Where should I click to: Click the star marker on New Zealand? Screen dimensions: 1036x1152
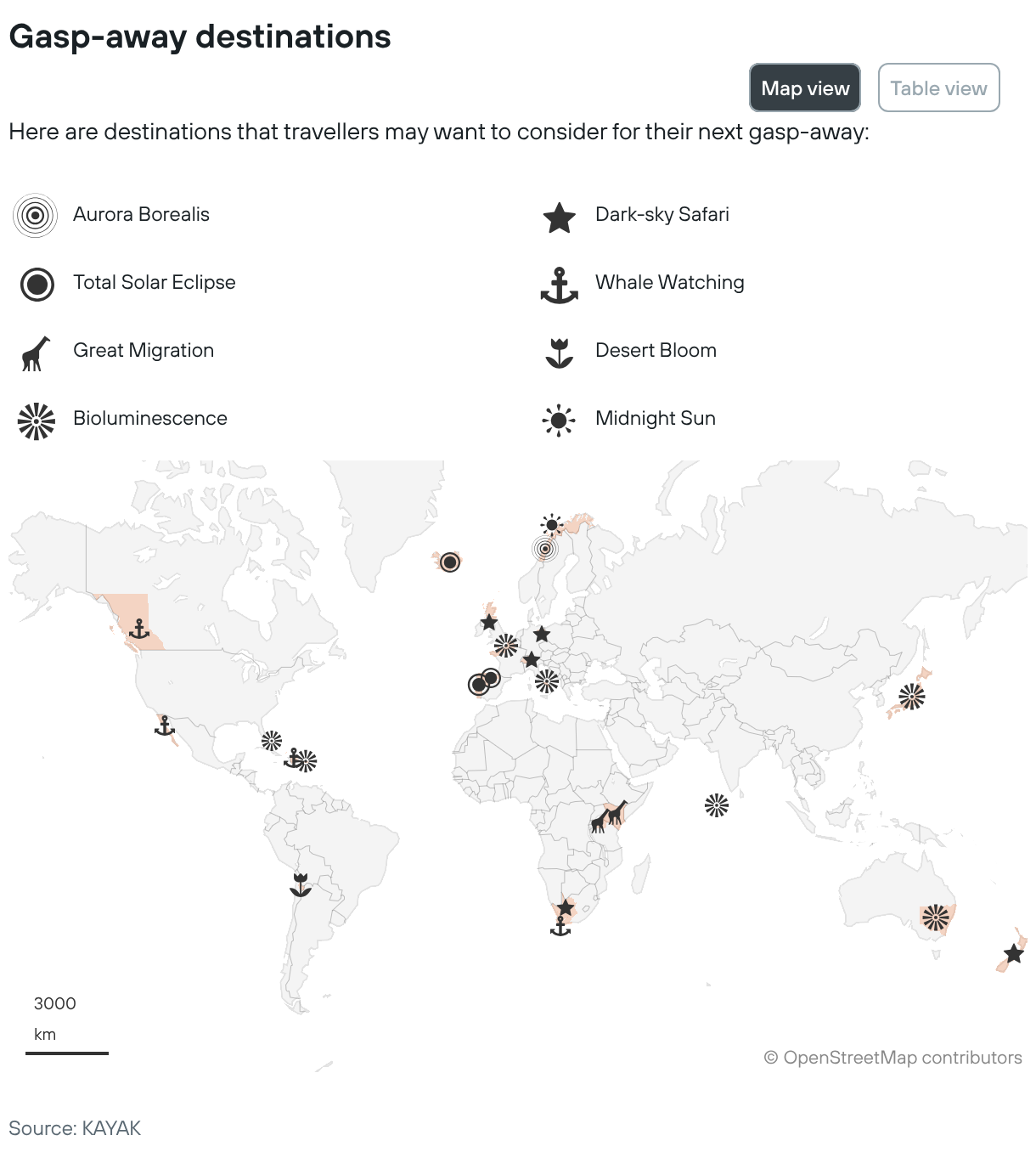click(1014, 953)
